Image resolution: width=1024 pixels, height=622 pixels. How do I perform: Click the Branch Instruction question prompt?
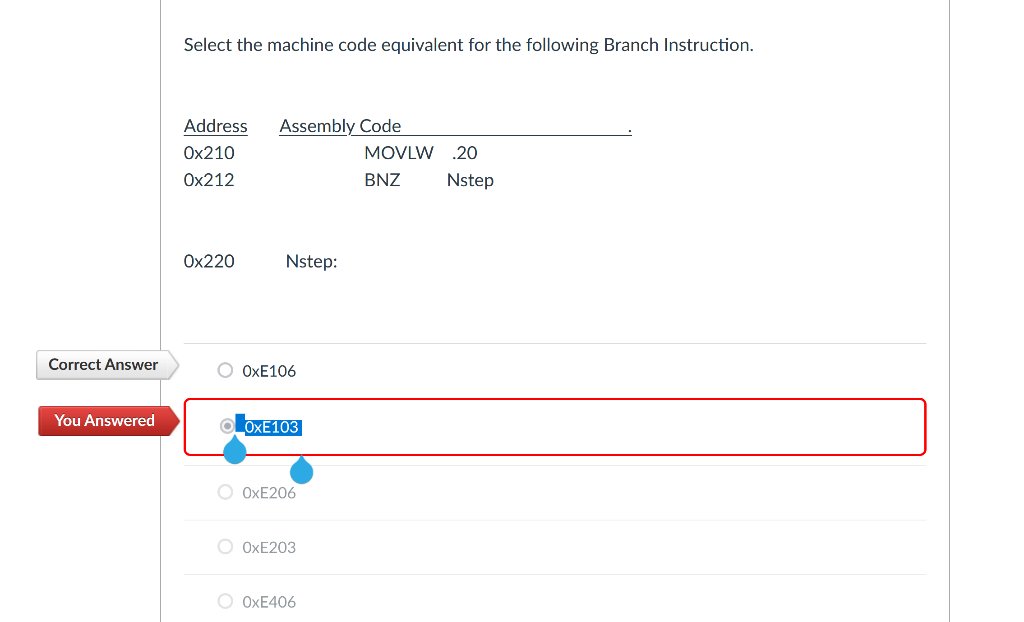pyautogui.click(x=467, y=45)
